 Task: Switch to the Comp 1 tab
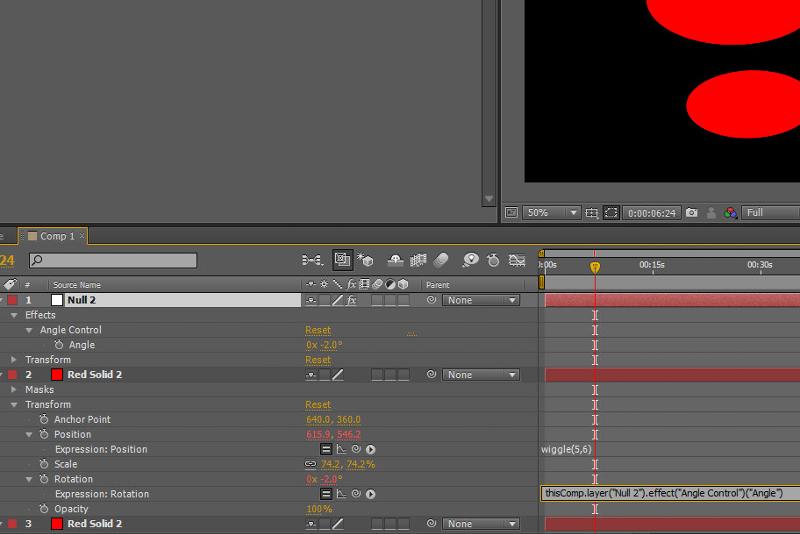click(x=57, y=236)
